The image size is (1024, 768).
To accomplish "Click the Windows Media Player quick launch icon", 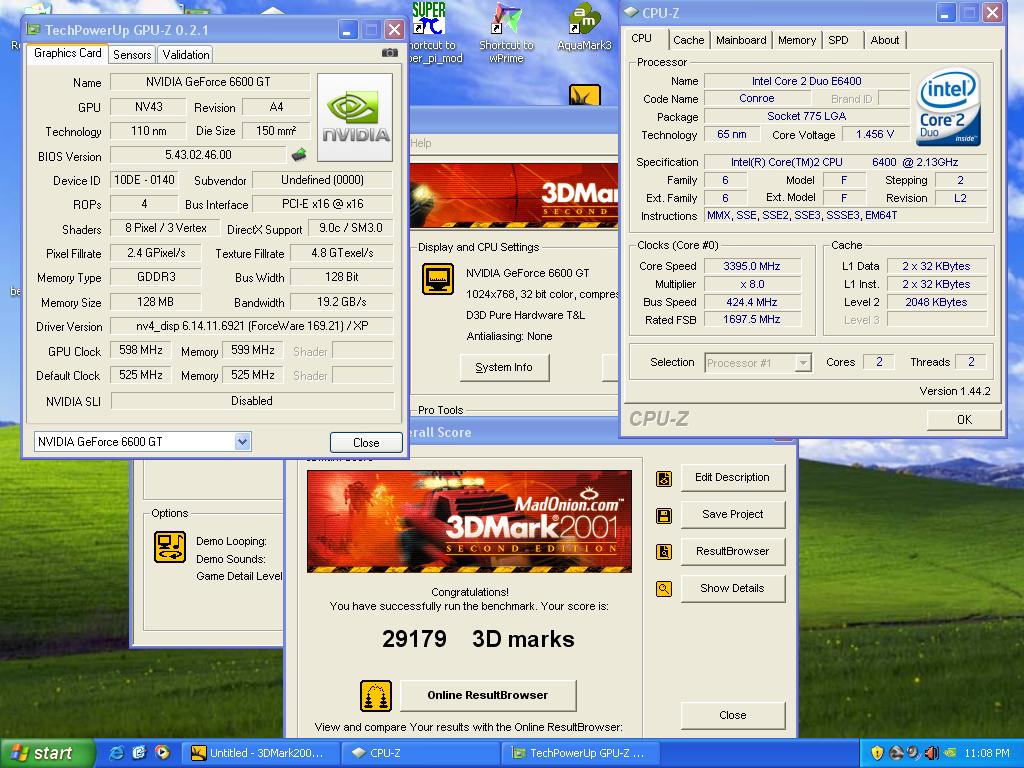I will 161,752.
